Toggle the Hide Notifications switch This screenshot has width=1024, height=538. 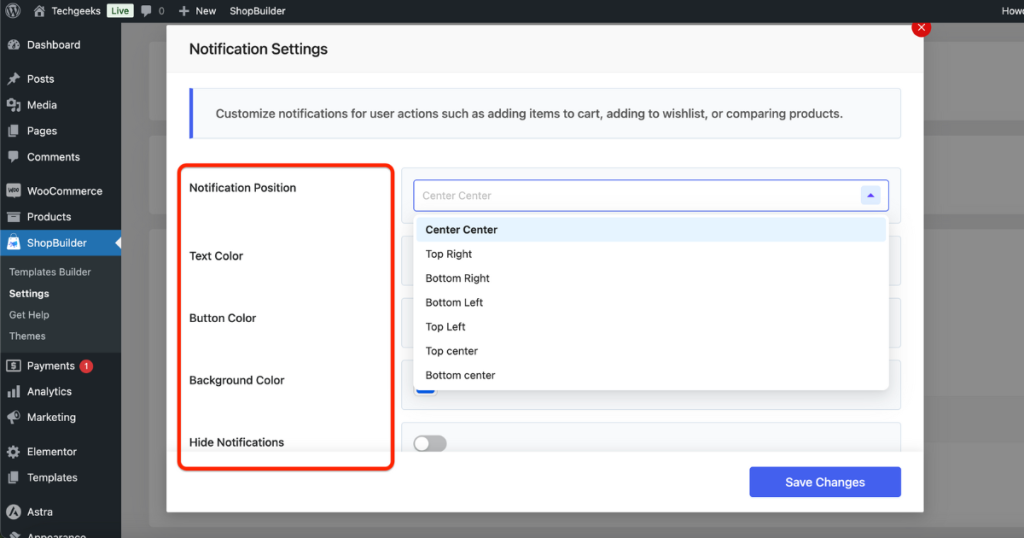[430, 444]
